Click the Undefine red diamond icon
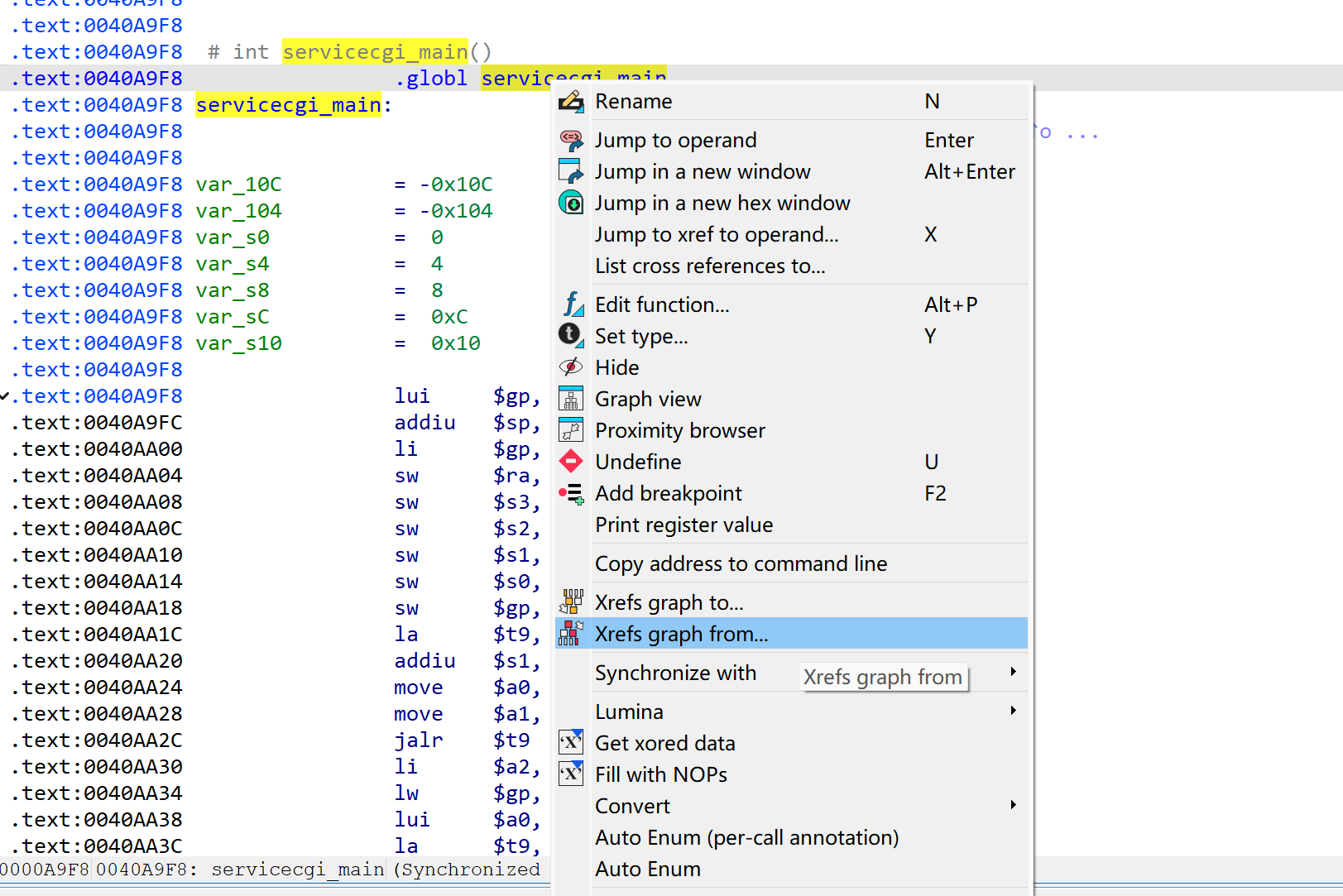This screenshot has width=1343, height=896. click(571, 462)
